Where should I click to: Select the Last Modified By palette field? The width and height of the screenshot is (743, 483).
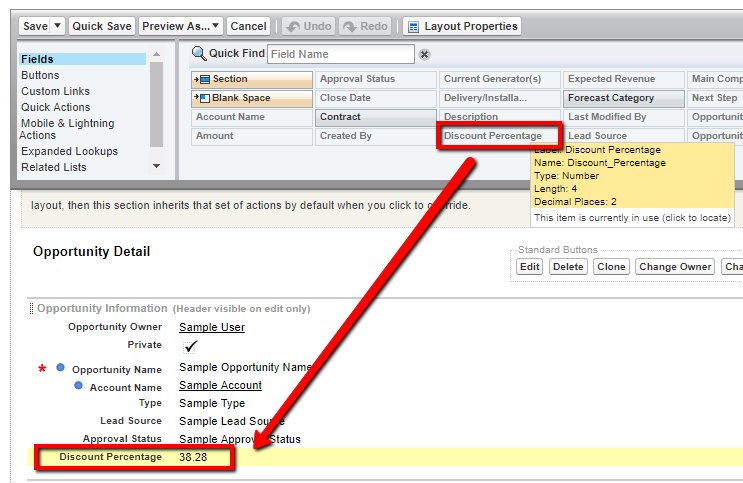(624, 117)
